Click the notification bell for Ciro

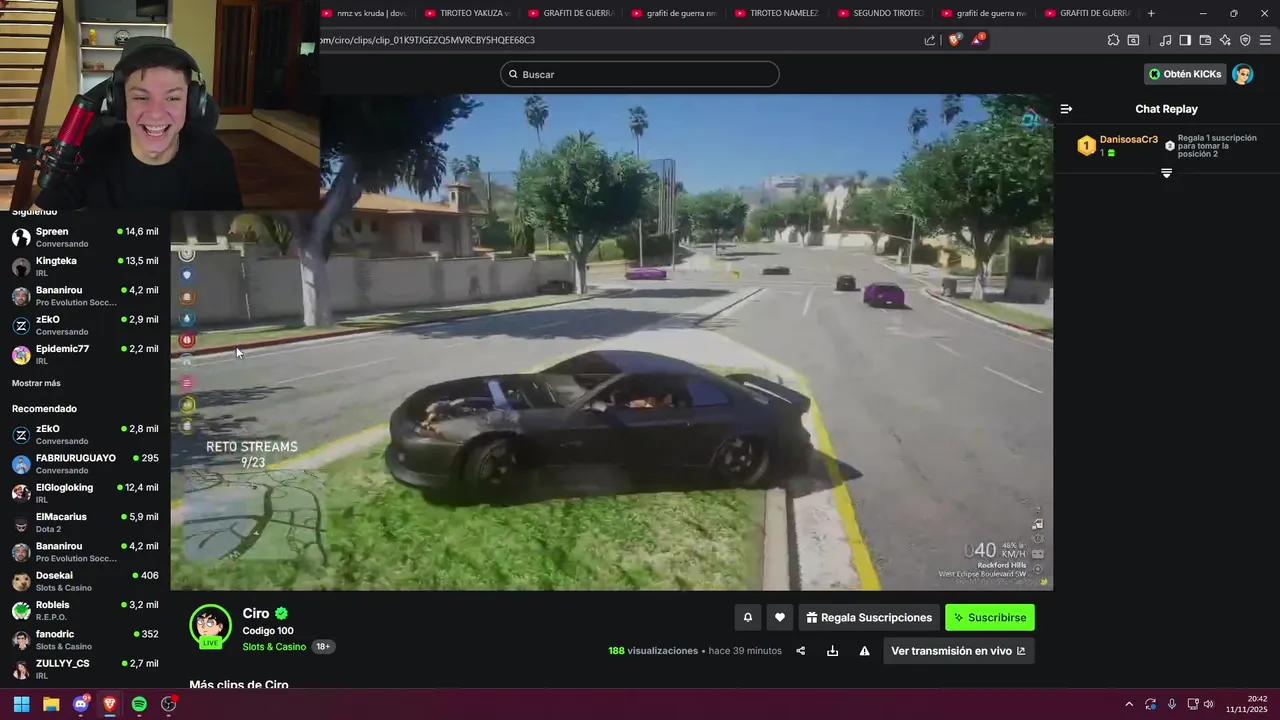747,618
